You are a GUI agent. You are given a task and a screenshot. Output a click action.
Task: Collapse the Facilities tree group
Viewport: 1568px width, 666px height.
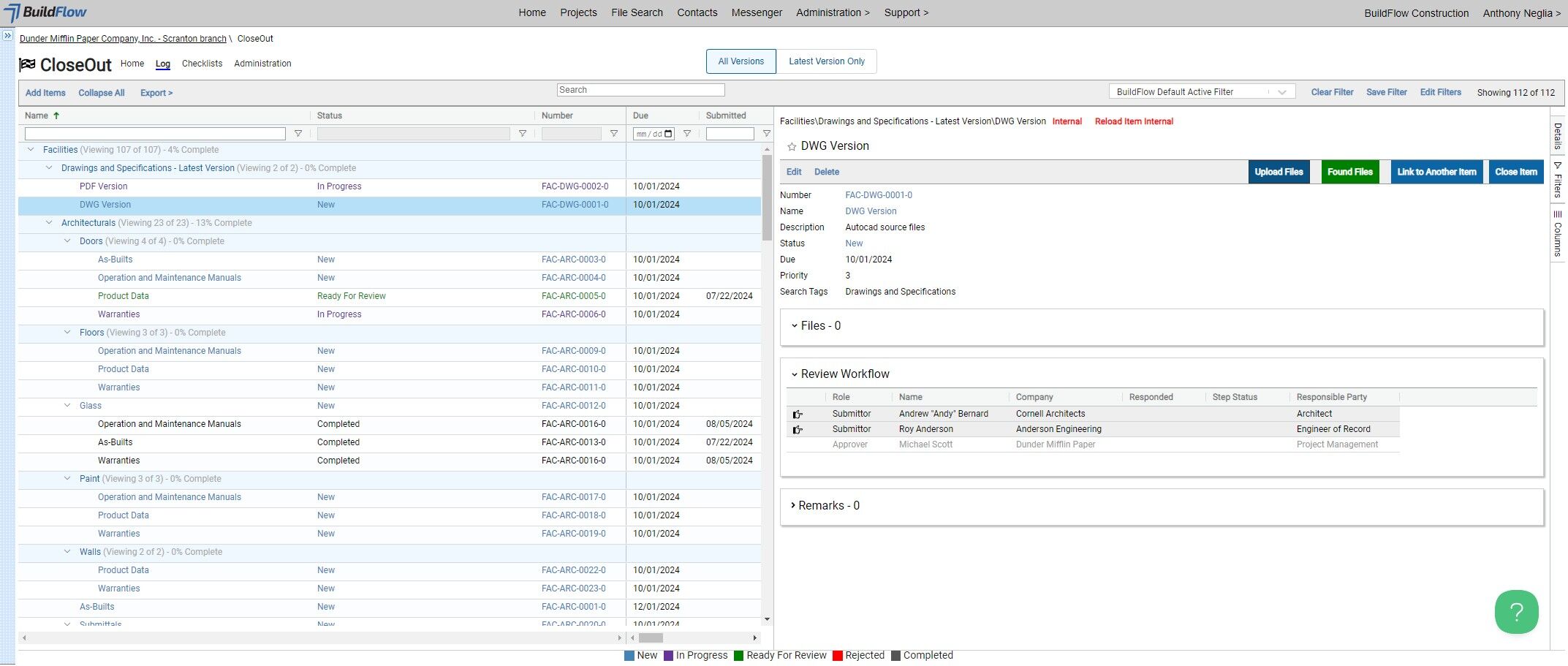click(x=31, y=150)
